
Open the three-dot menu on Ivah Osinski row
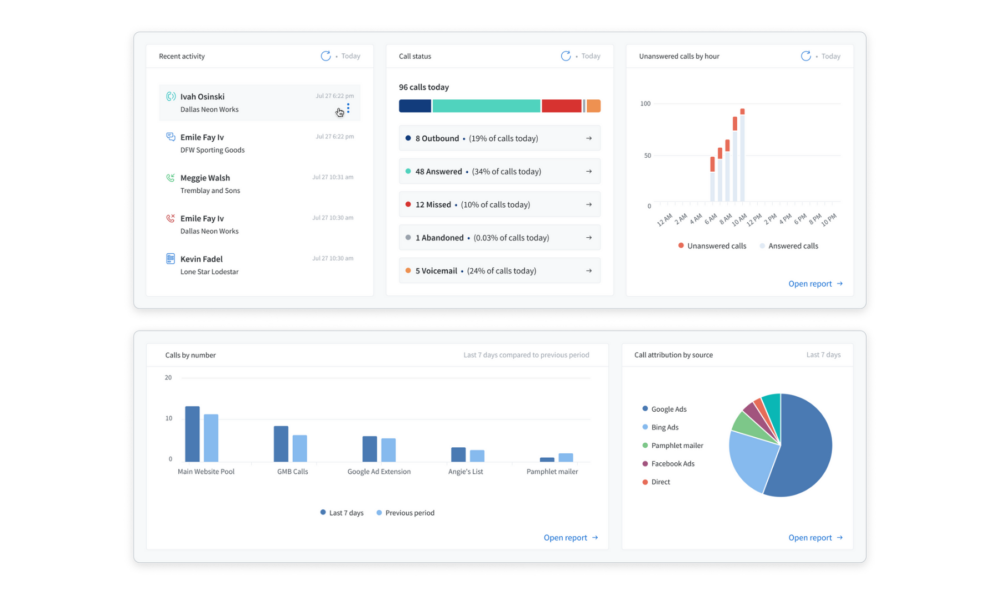(348, 108)
